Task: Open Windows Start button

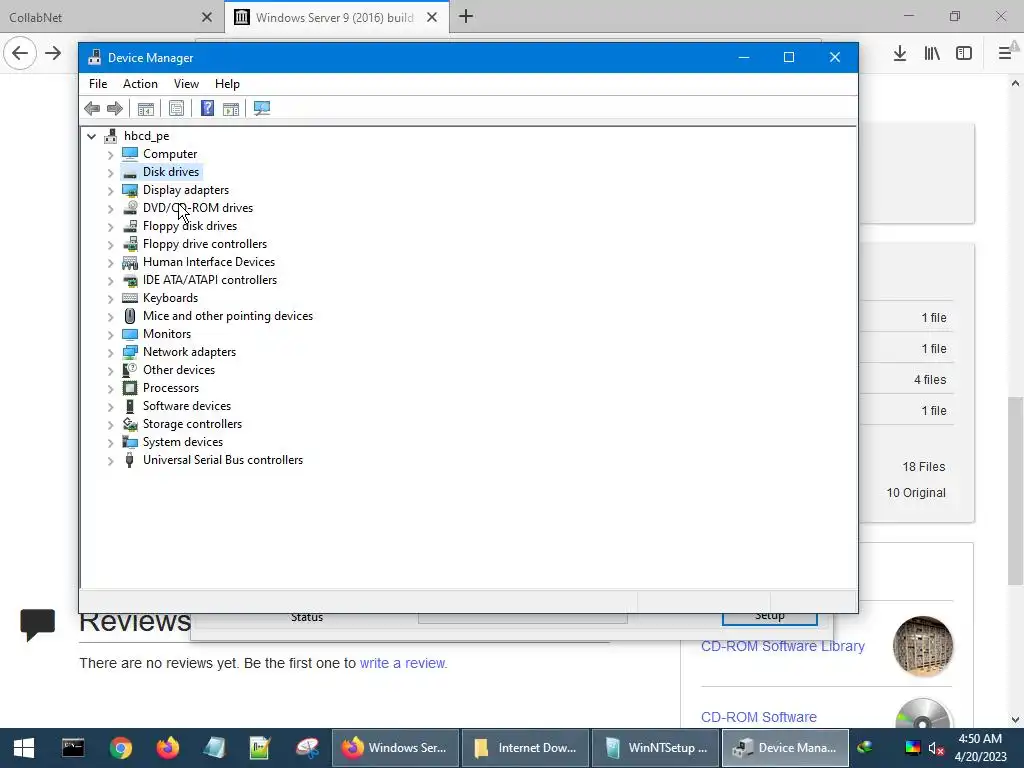Action: pyautogui.click(x=24, y=748)
